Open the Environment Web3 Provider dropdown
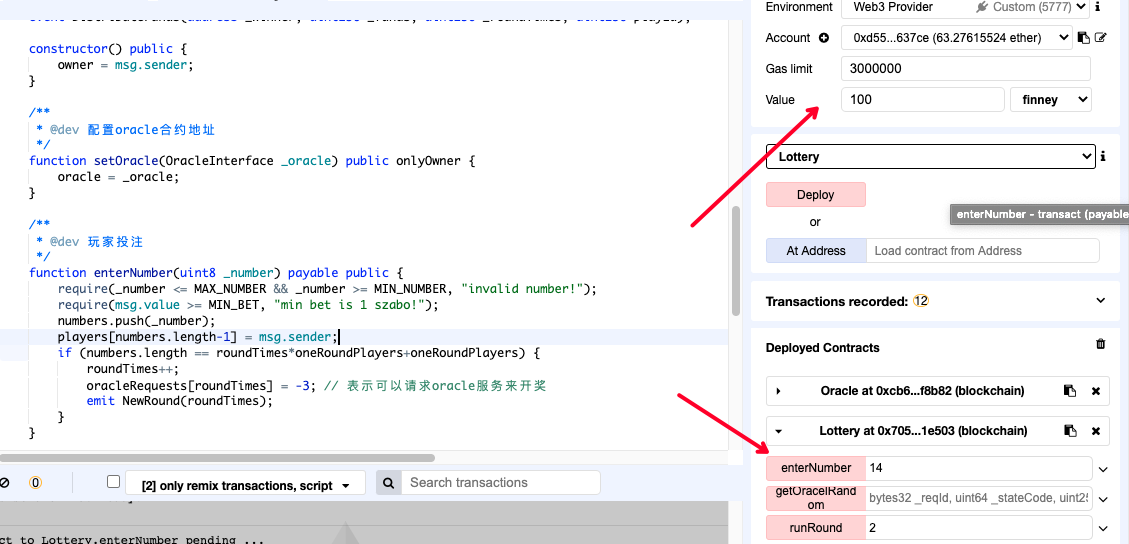Screen dimensions: 1129x544 pyautogui.click(x=966, y=6)
